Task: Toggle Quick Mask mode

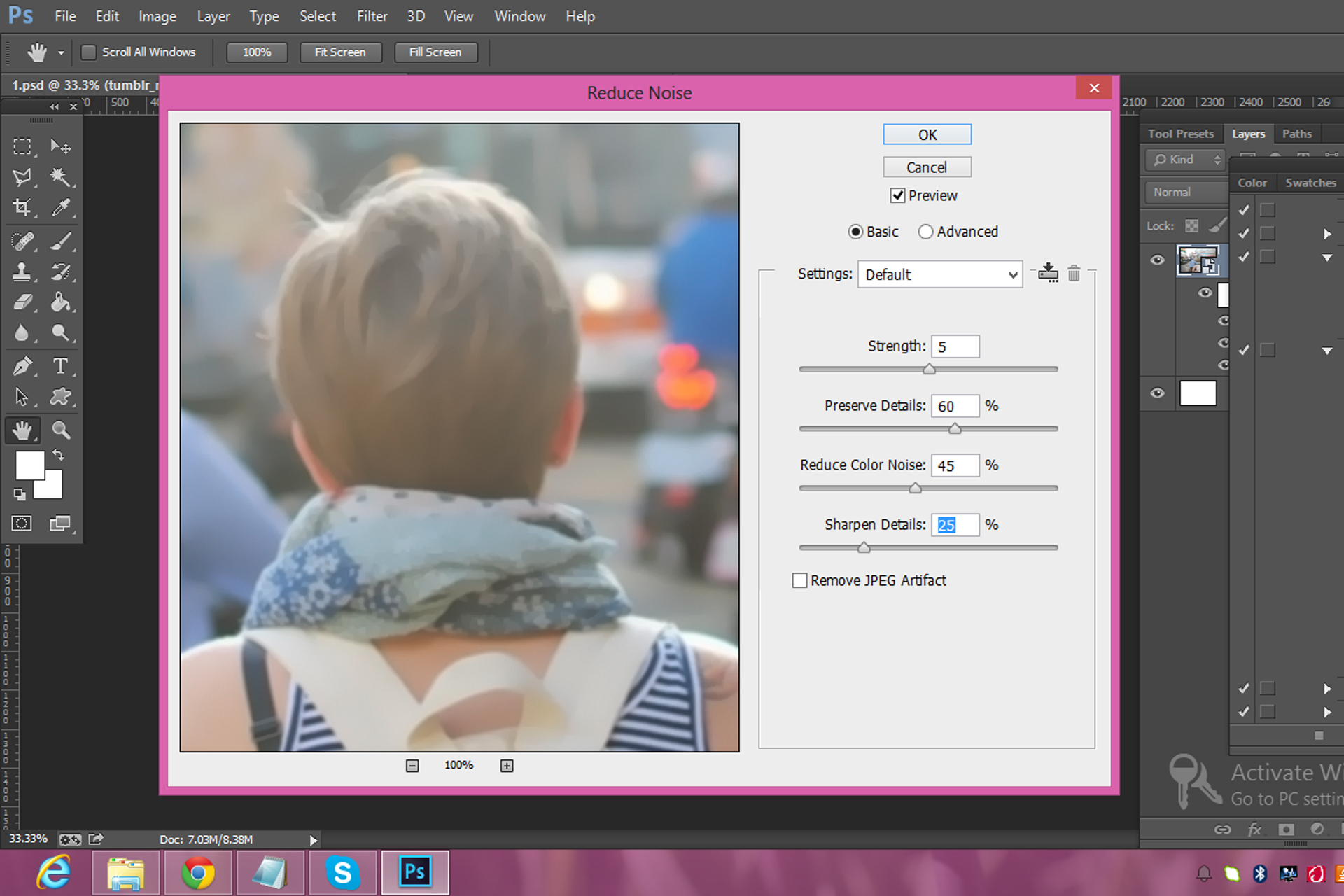Action: (x=22, y=523)
